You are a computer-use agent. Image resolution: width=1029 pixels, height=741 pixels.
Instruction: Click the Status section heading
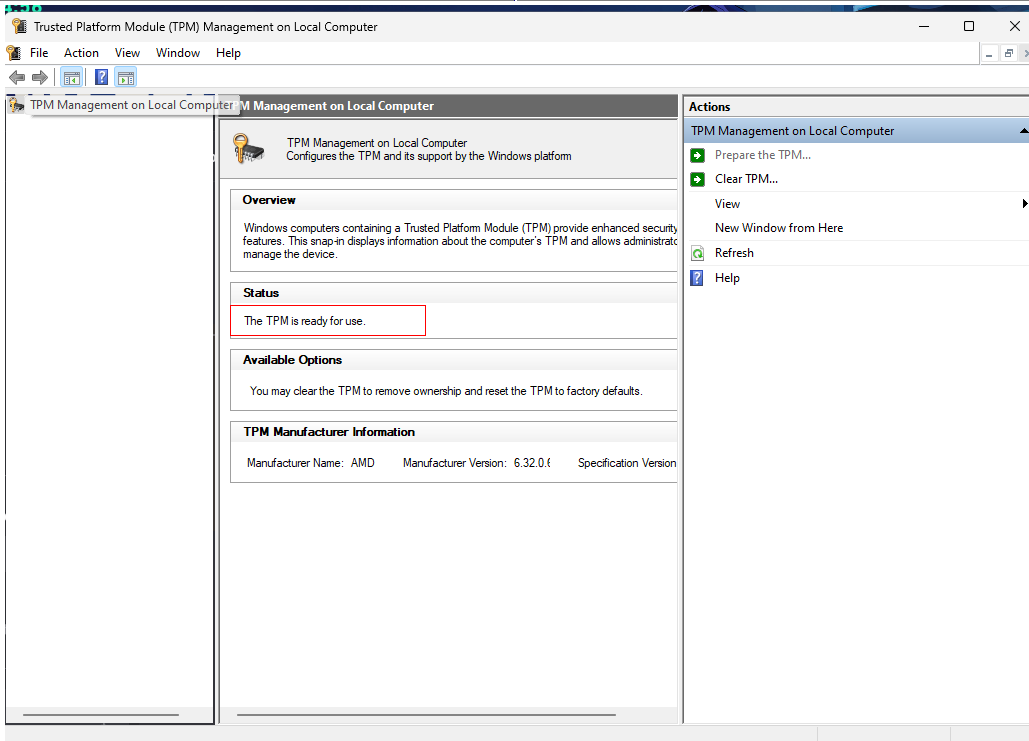261,293
